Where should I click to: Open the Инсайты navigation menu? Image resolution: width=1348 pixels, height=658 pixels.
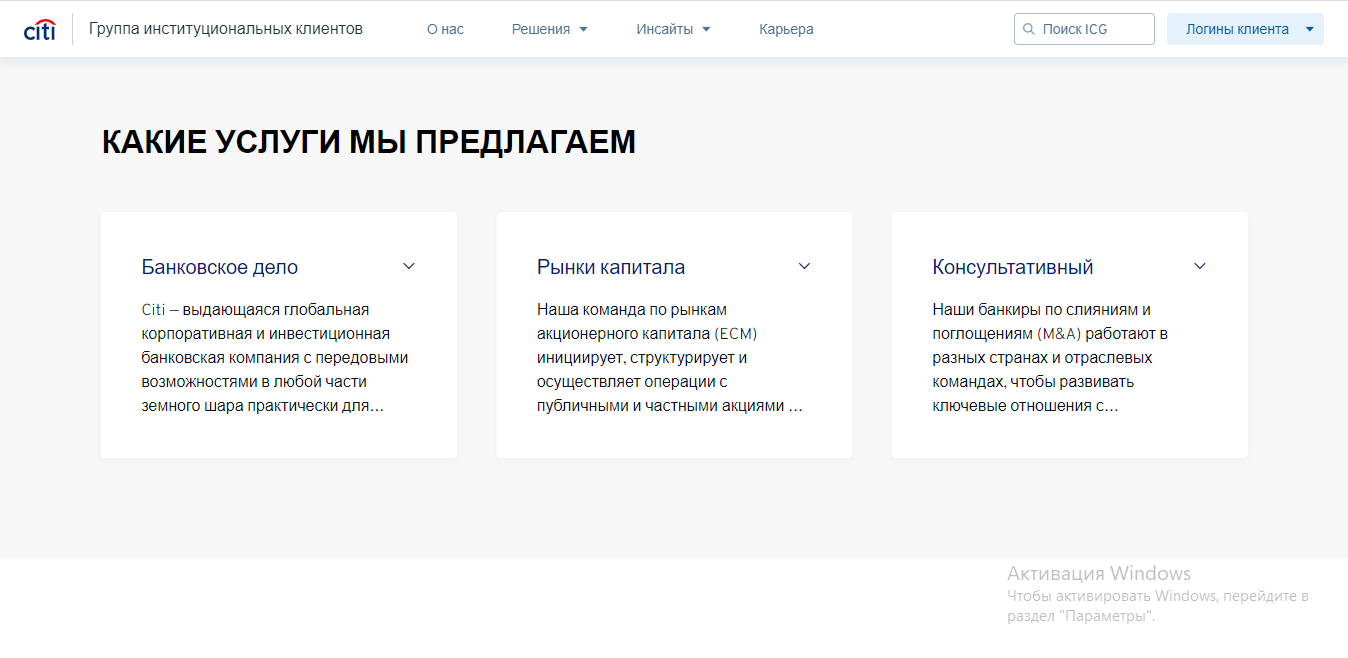pyautogui.click(x=664, y=30)
